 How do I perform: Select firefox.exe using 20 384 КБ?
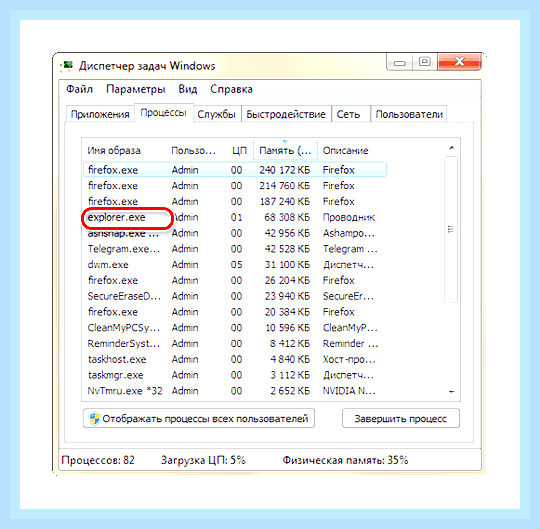[x=235, y=312]
